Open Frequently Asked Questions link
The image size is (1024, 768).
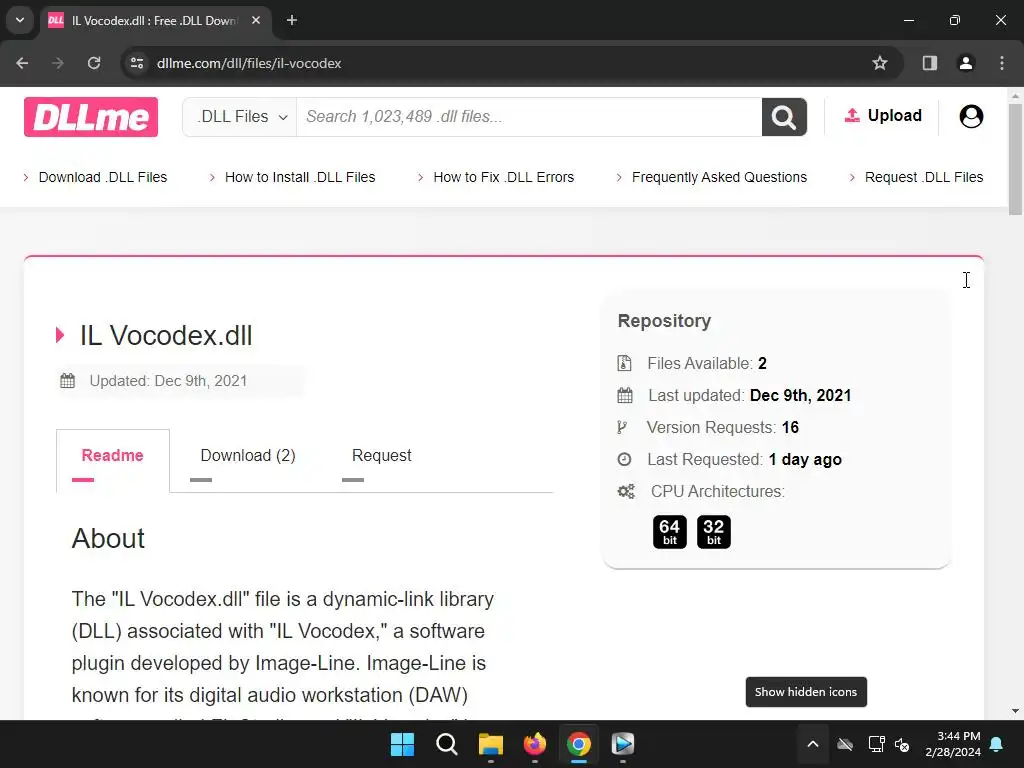(719, 177)
